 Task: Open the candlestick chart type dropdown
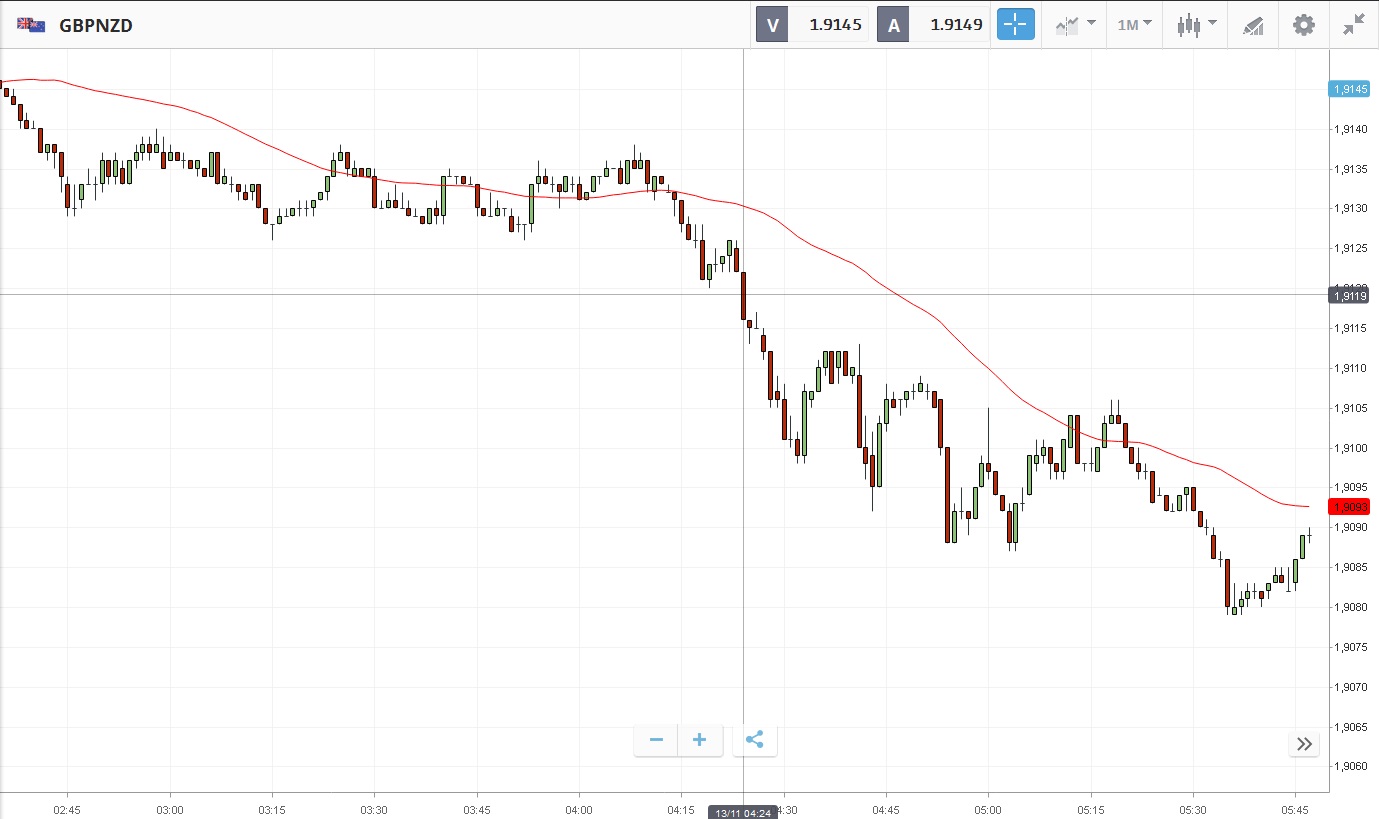click(x=1195, y=25)
